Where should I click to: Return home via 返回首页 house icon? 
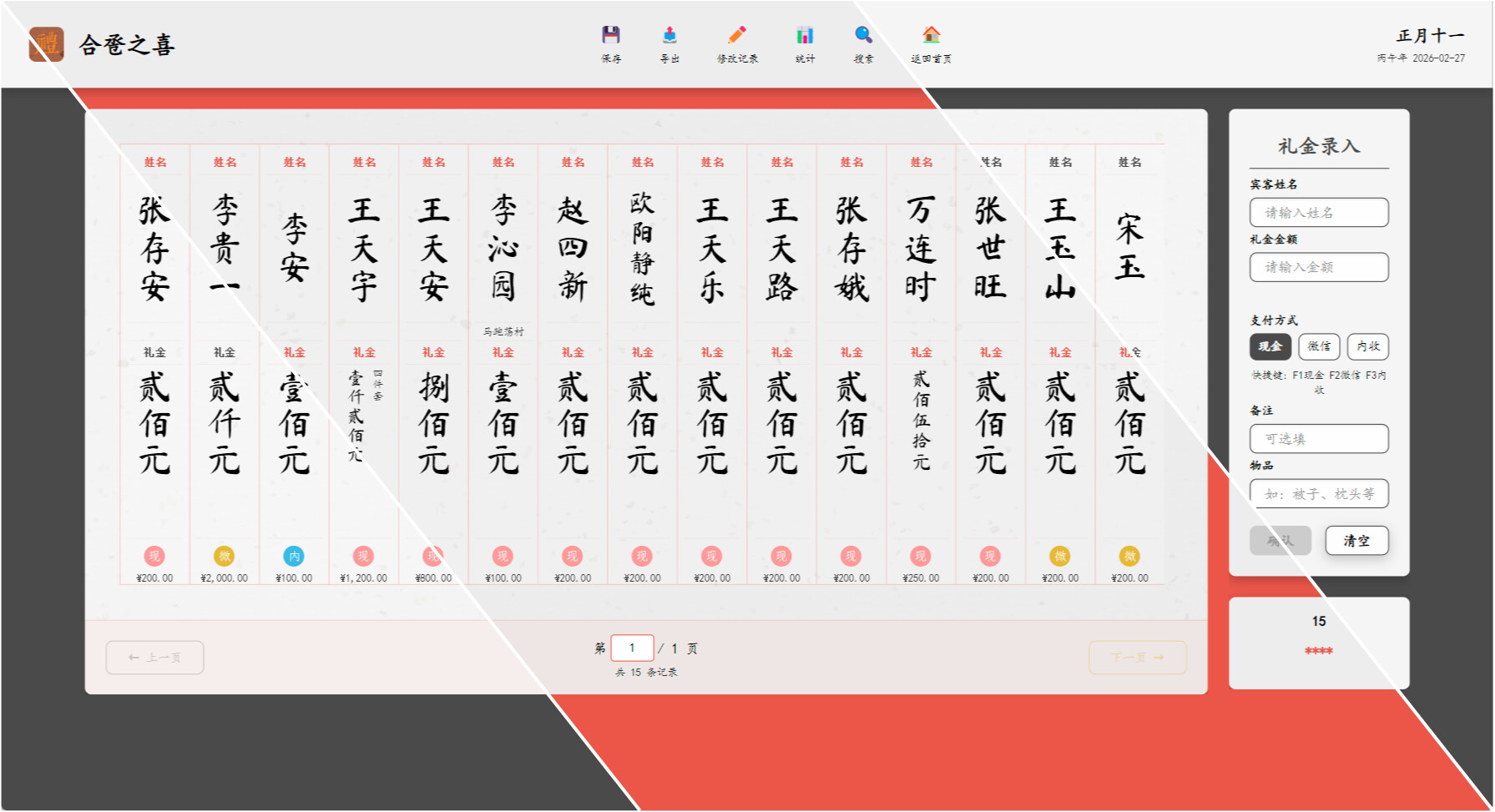[931, 35]
